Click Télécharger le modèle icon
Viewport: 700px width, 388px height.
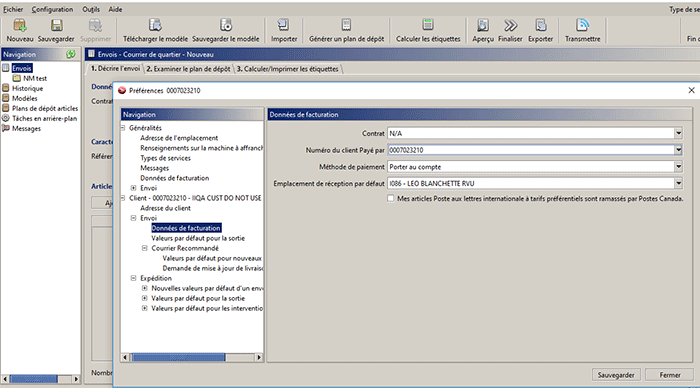click(155, 25)
